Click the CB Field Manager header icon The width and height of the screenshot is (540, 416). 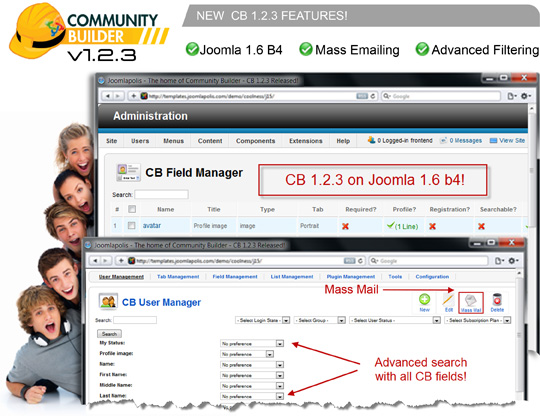tap(128, 172)
